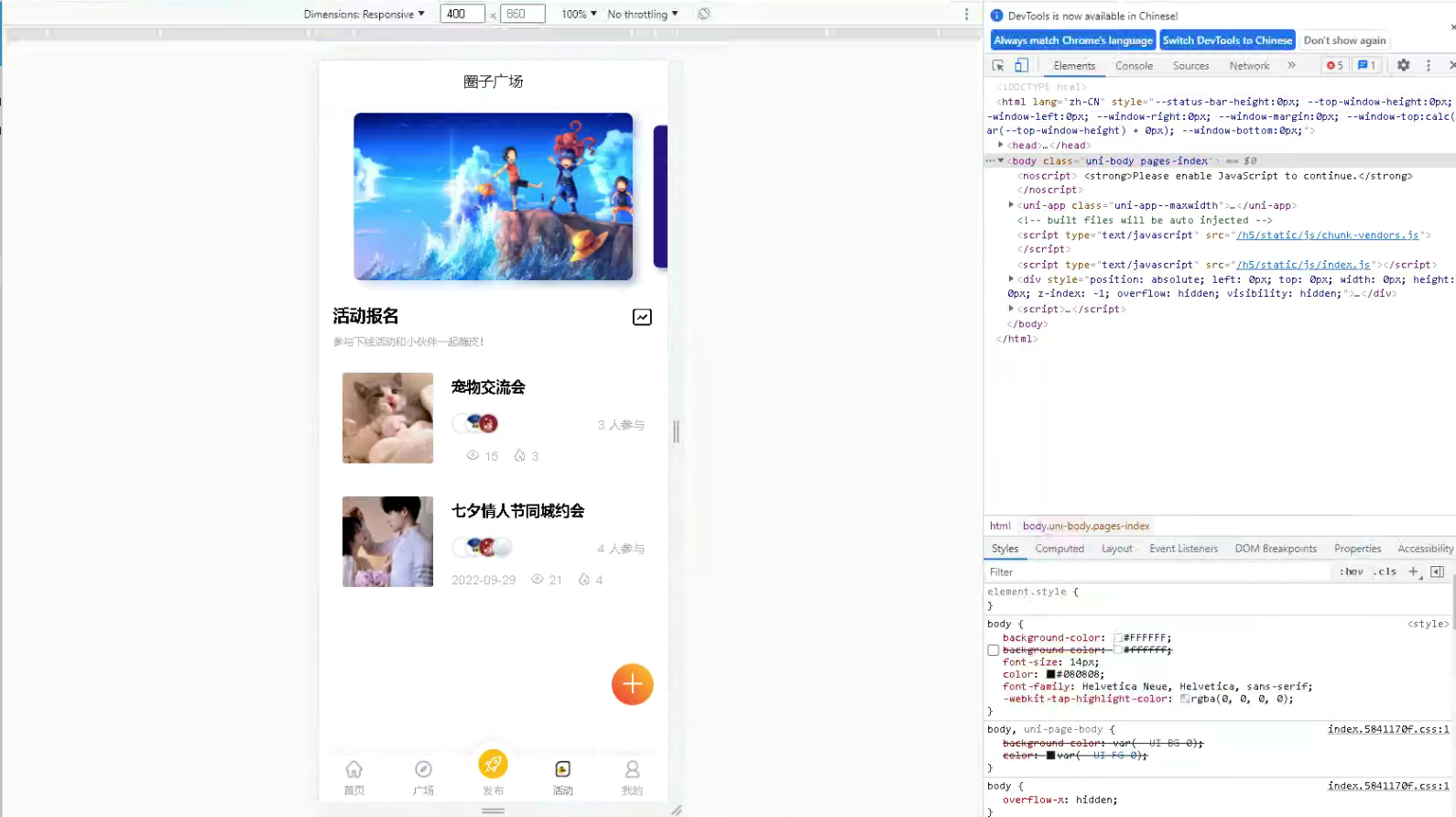Click the eye views icon on 七夕情人节同城约会
Image resolution: width=1456 pixels, height=817 pixels.
pos(537,579)
